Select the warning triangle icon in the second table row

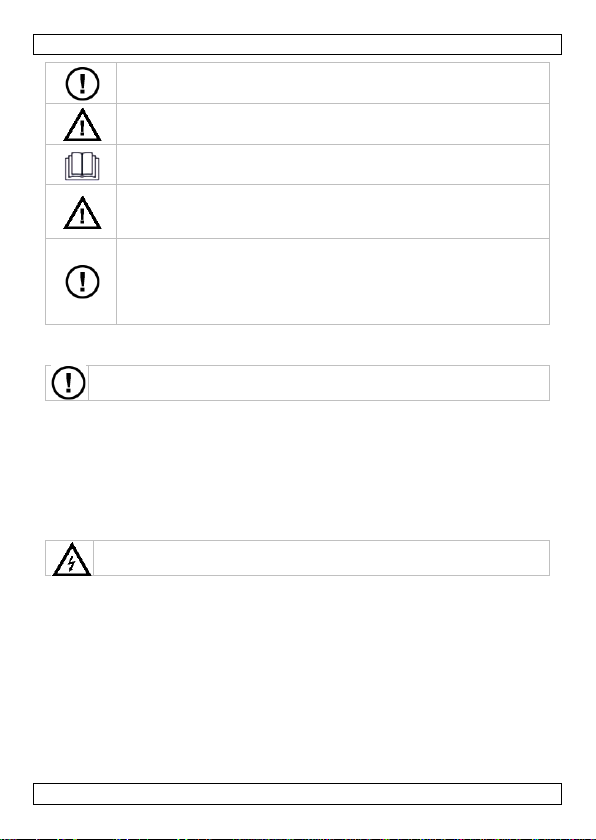[x=82, y=125]
